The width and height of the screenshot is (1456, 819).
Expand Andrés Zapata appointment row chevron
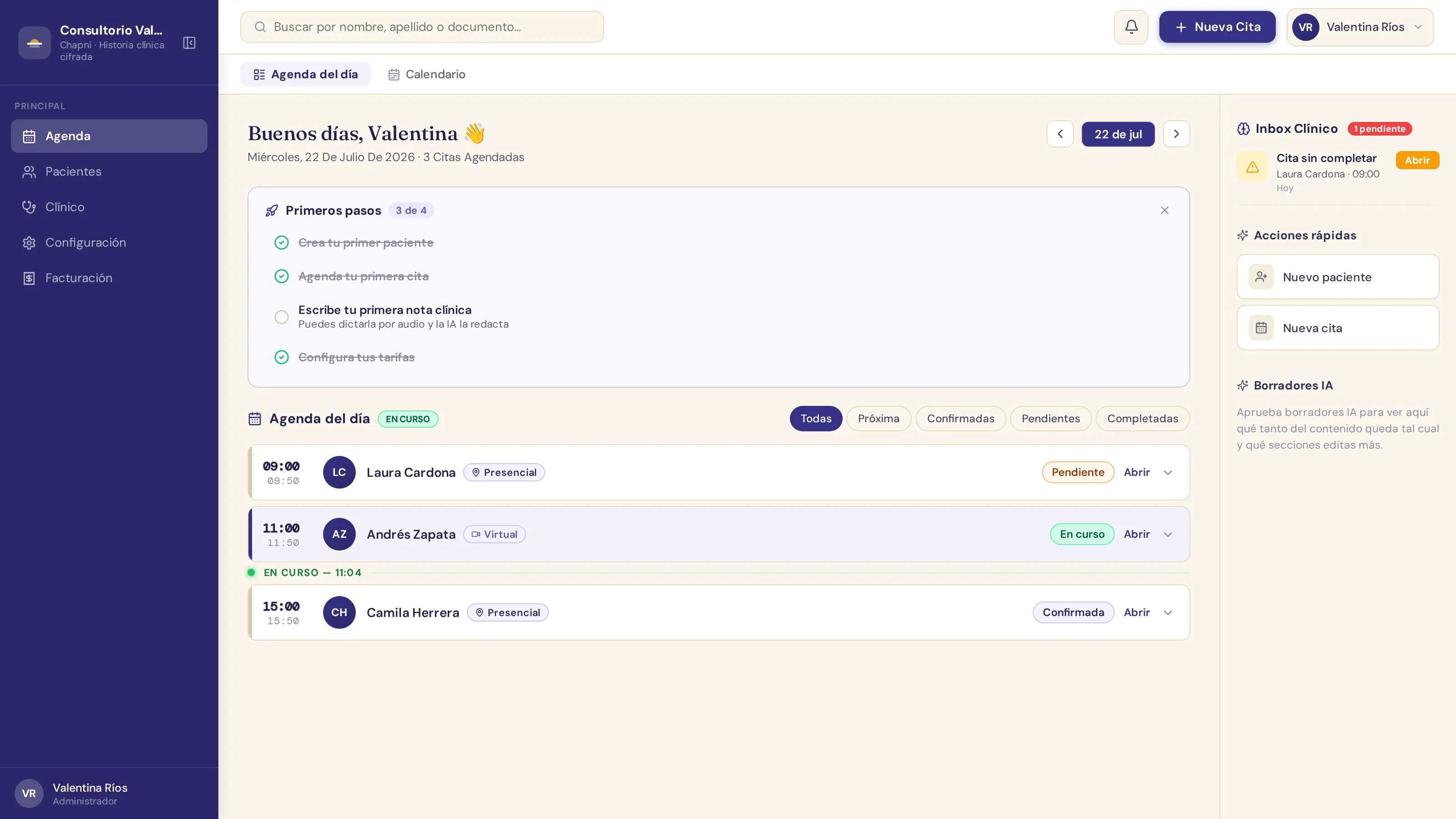point(1168,535)
